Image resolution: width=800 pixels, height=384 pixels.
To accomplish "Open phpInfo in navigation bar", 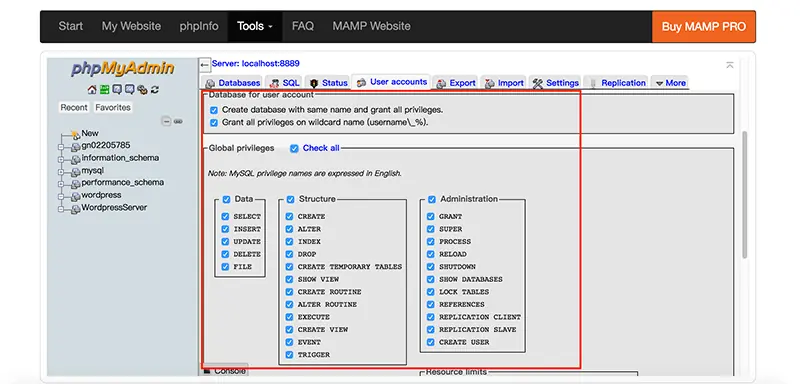I will click(199, 26).
